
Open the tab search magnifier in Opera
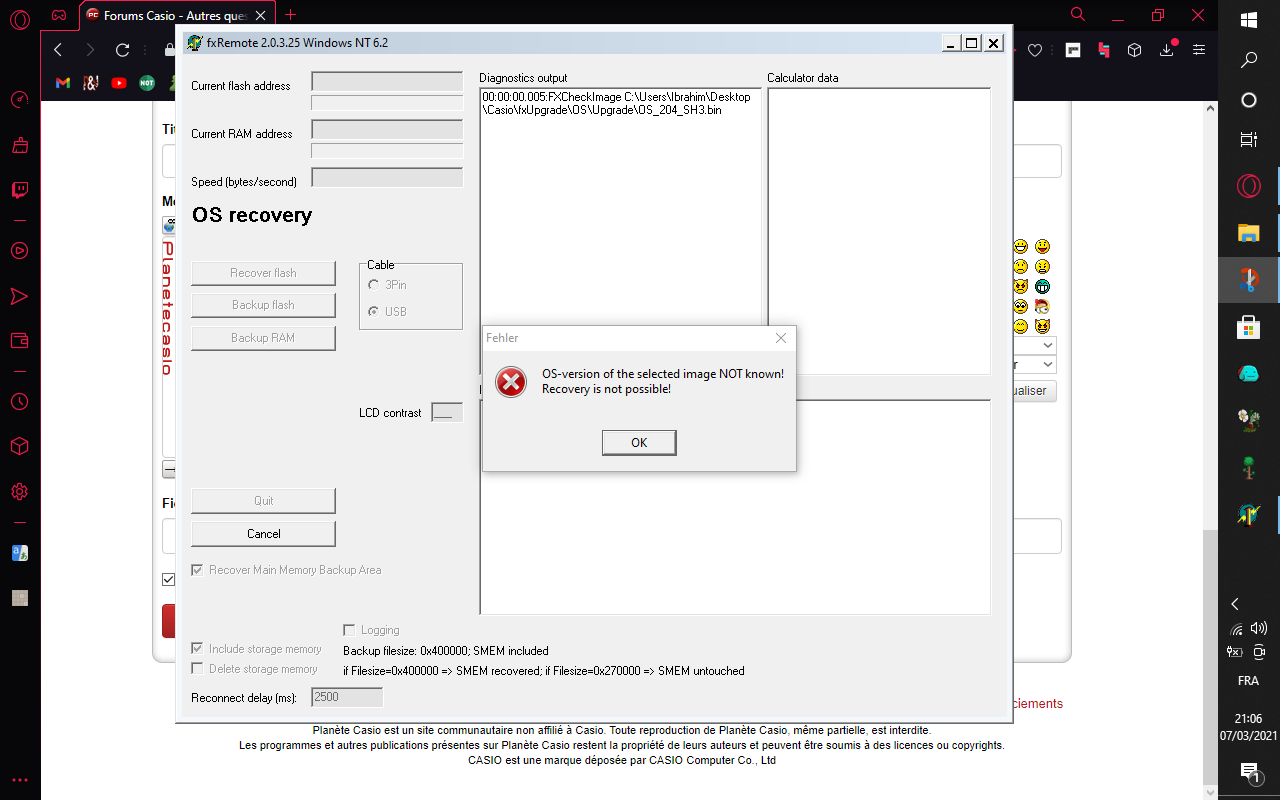click(1078, 15)
